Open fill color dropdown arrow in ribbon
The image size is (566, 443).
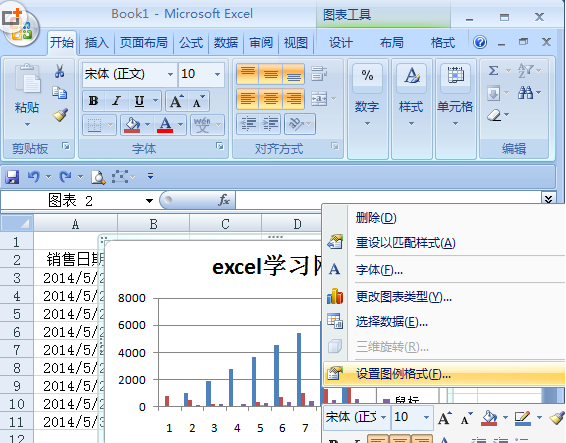click(148, 125)
